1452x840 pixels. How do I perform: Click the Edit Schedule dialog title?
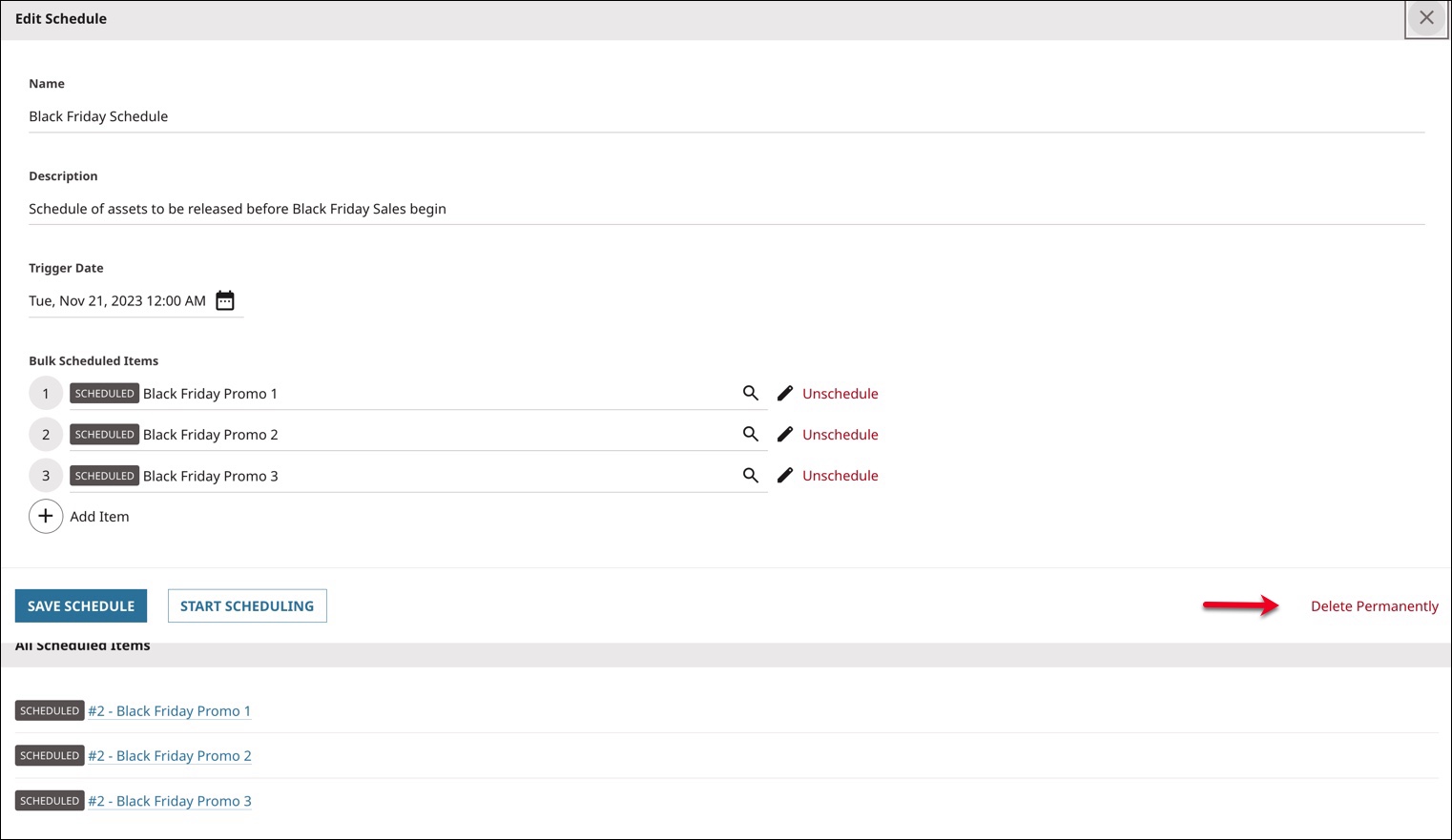click(61, 18)
